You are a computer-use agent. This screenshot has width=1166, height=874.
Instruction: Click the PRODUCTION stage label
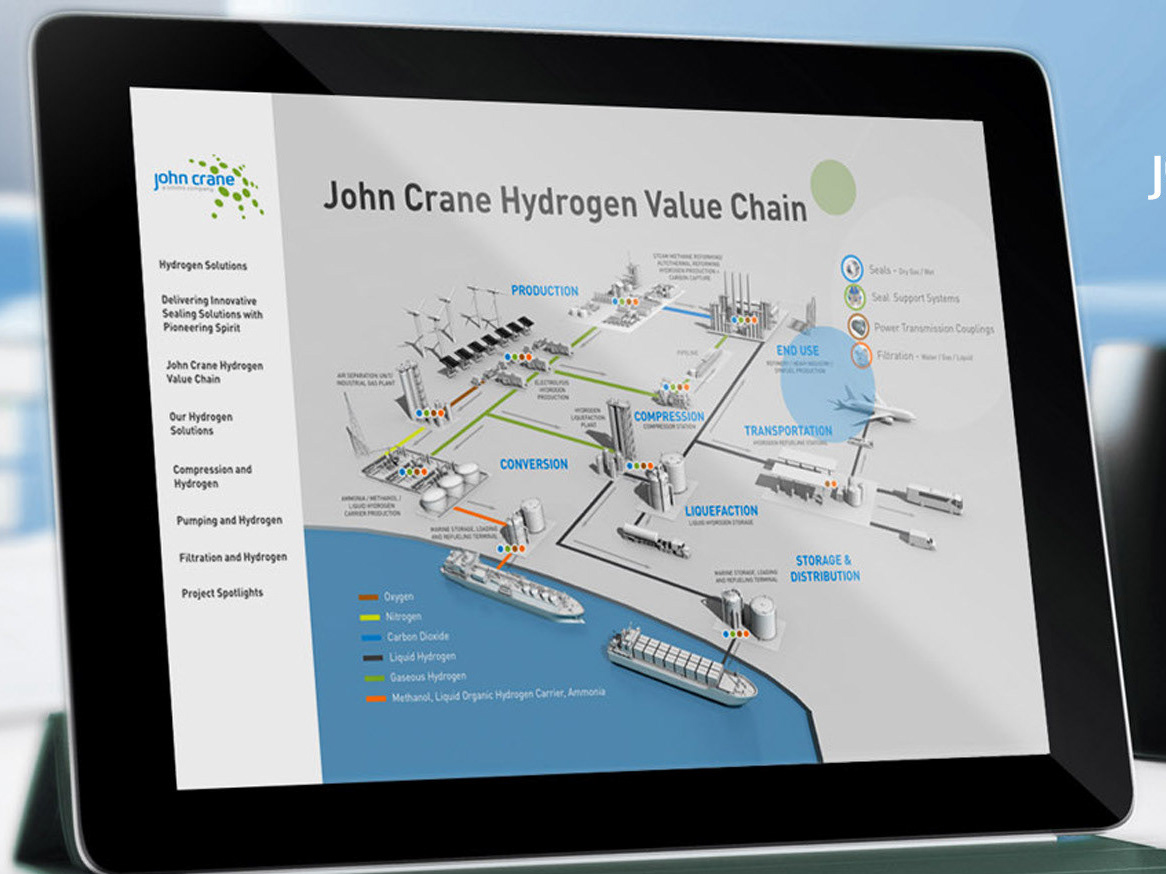[x=544, y=291]
